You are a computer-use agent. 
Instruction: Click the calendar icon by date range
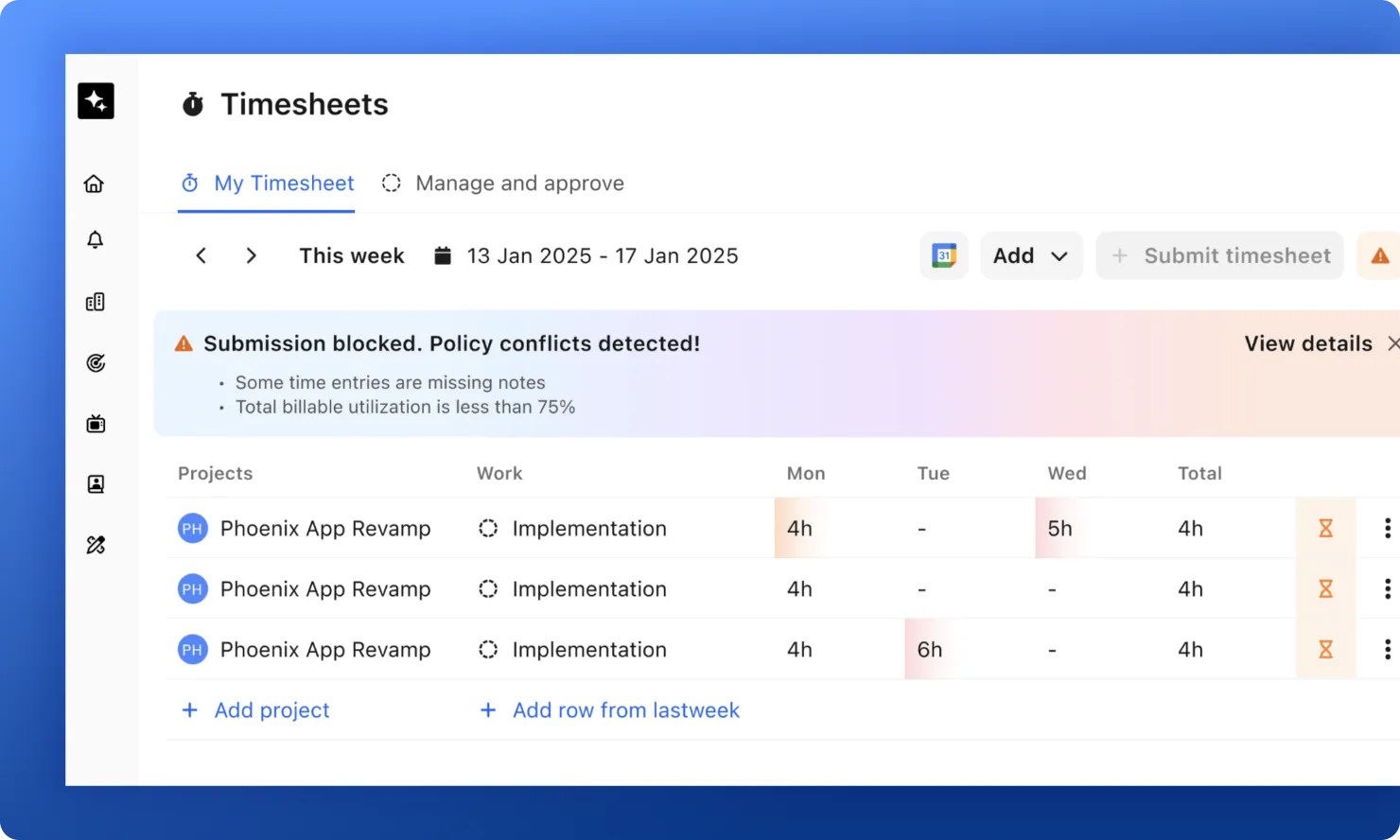443,255
